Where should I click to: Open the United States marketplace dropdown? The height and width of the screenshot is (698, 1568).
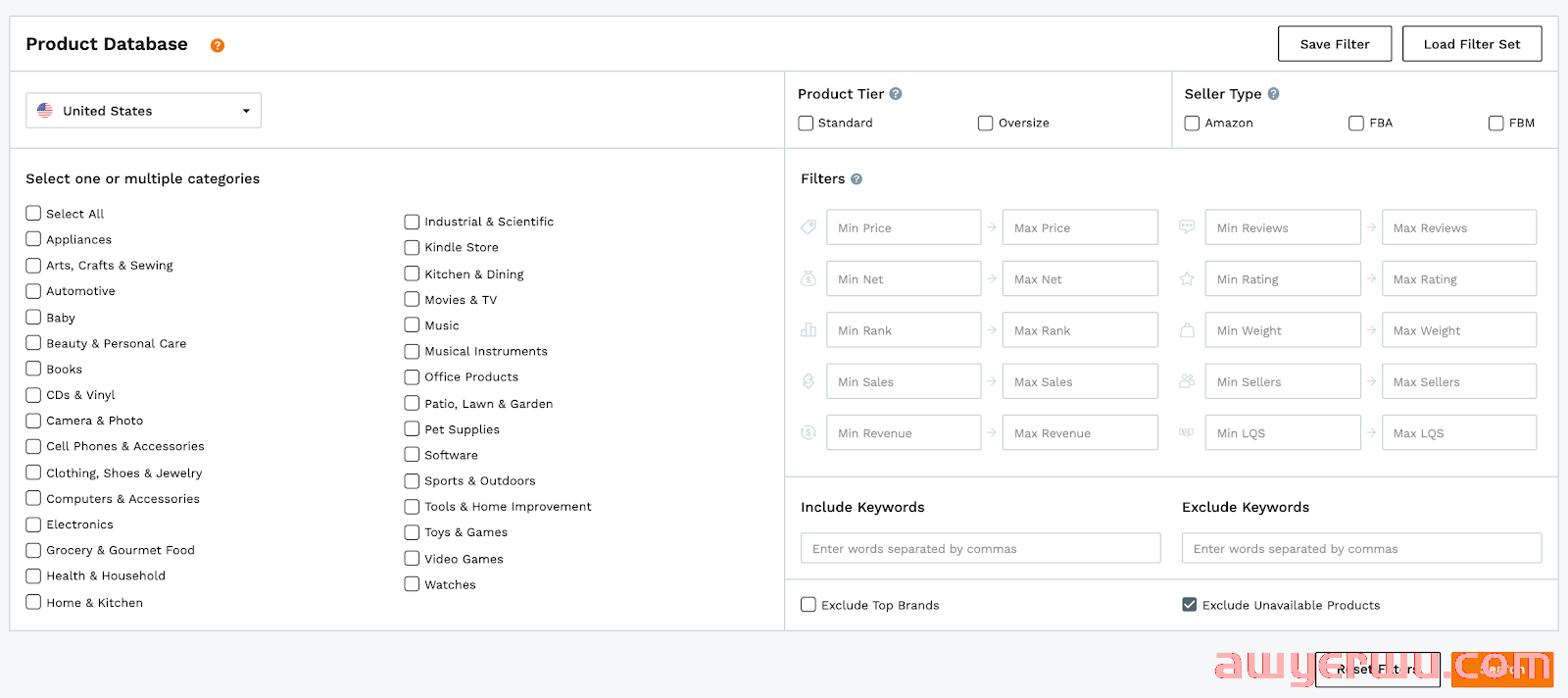coord(143,111)
